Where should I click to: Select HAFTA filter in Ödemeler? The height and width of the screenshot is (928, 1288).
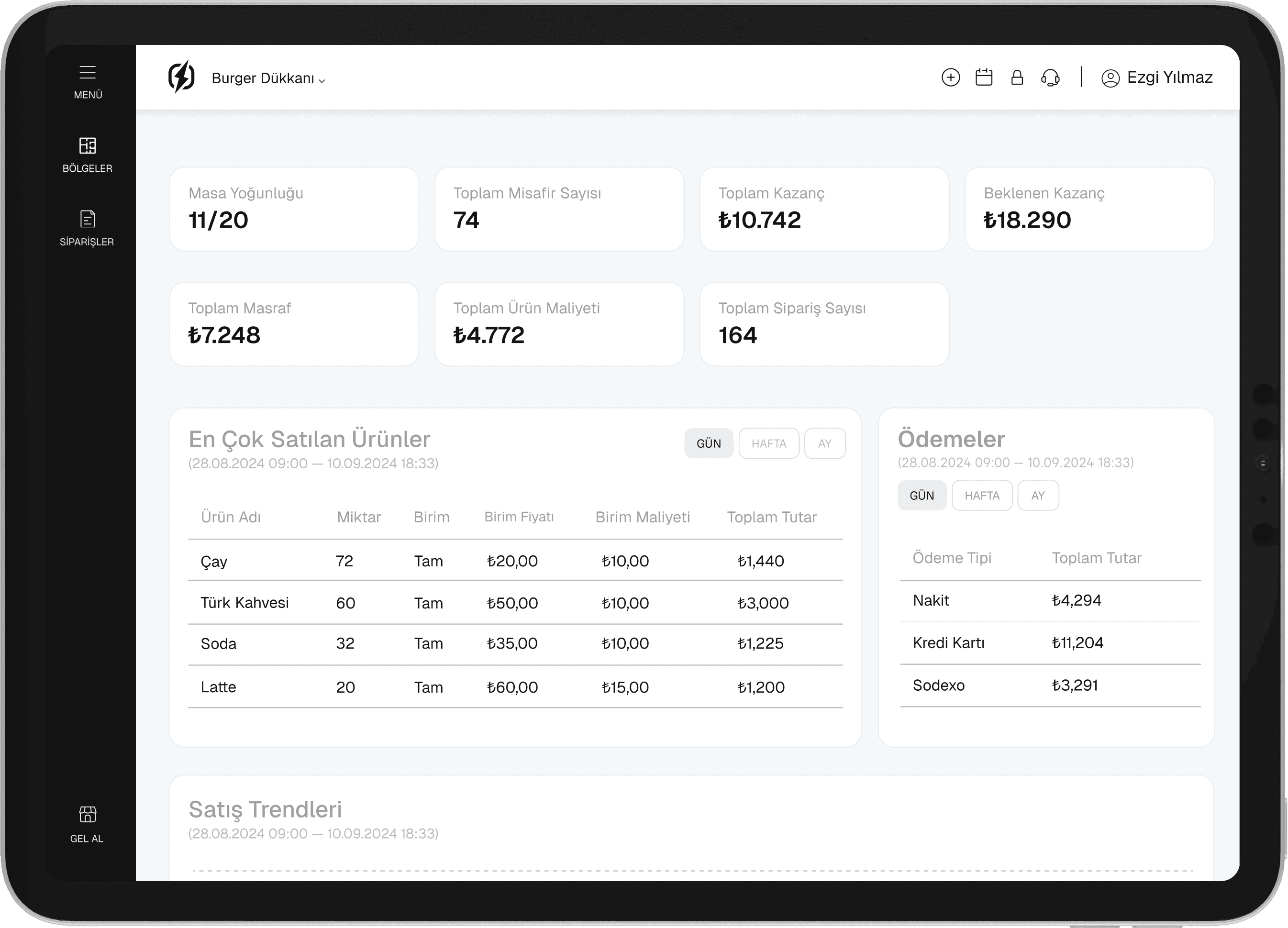981,495
